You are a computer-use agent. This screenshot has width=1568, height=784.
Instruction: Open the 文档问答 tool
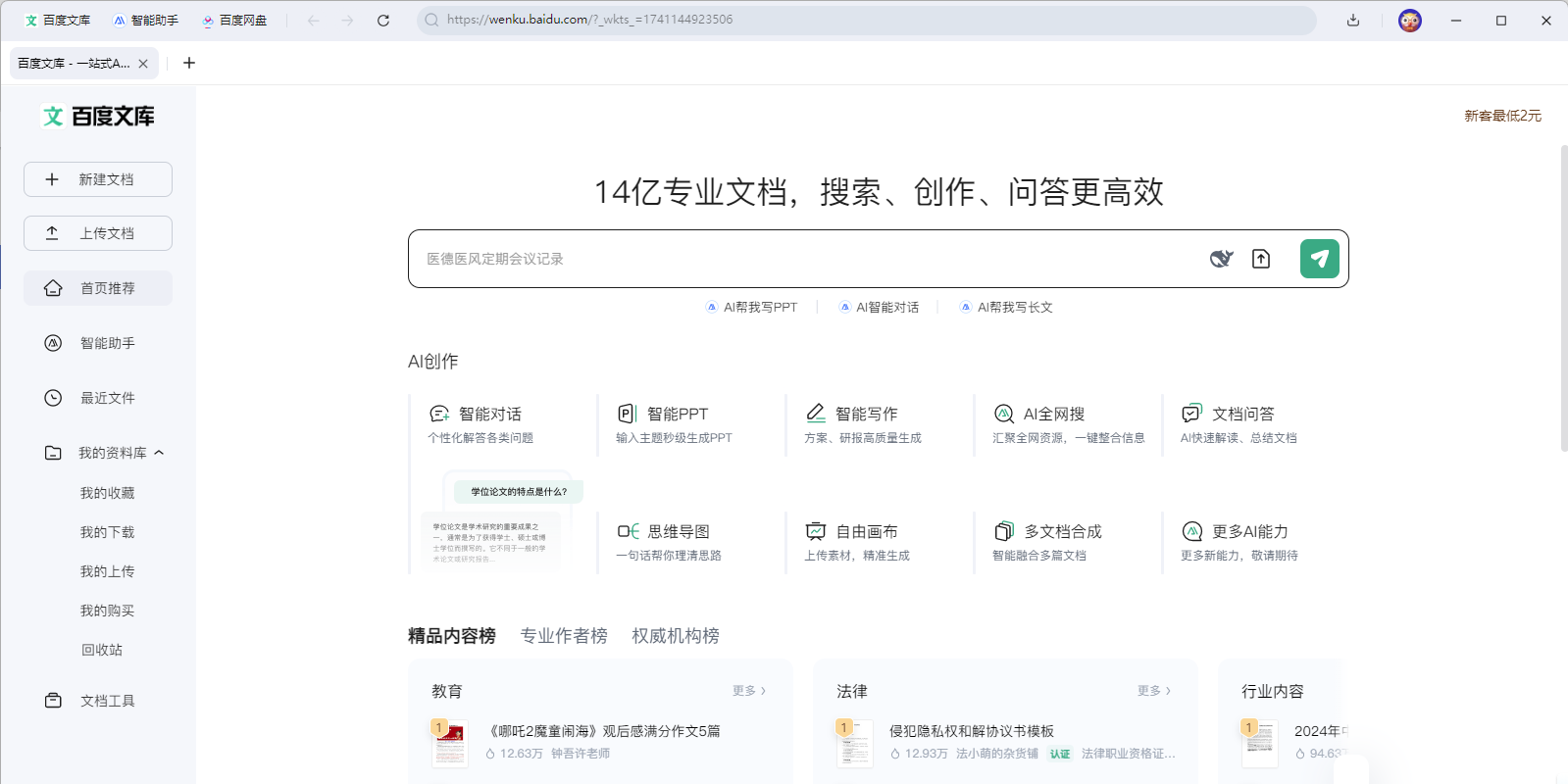click(1242, 415)
